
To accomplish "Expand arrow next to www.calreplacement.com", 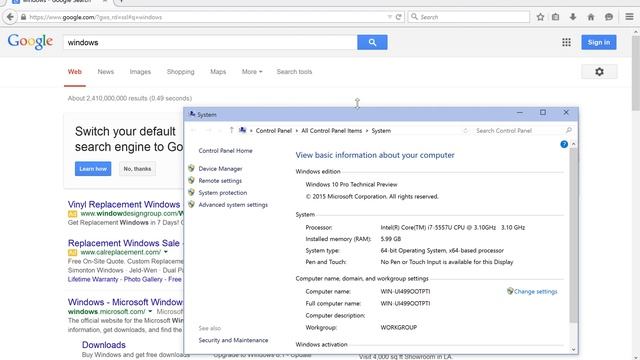I will (x=166, y=252).
